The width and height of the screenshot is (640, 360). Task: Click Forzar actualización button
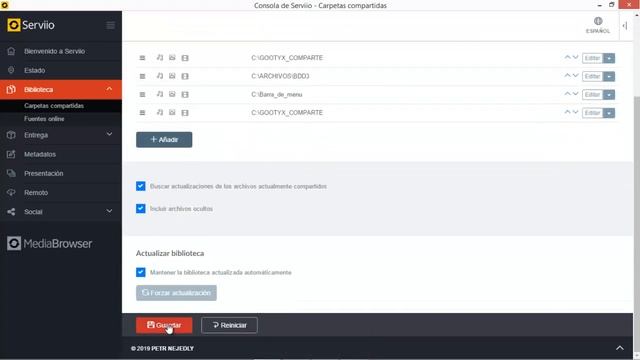tap(176, 293)
